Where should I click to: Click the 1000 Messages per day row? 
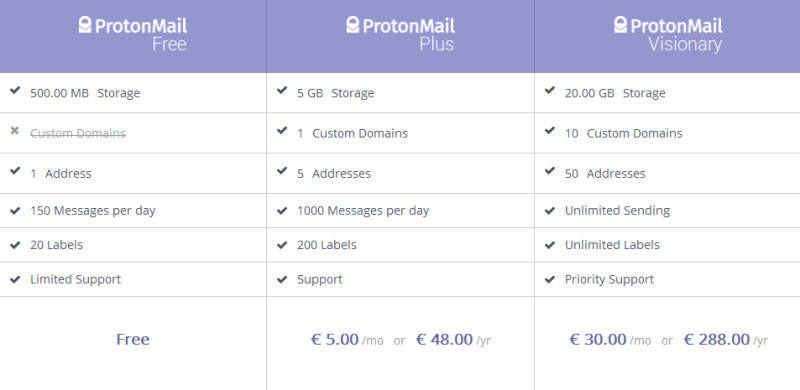point(401,211)
